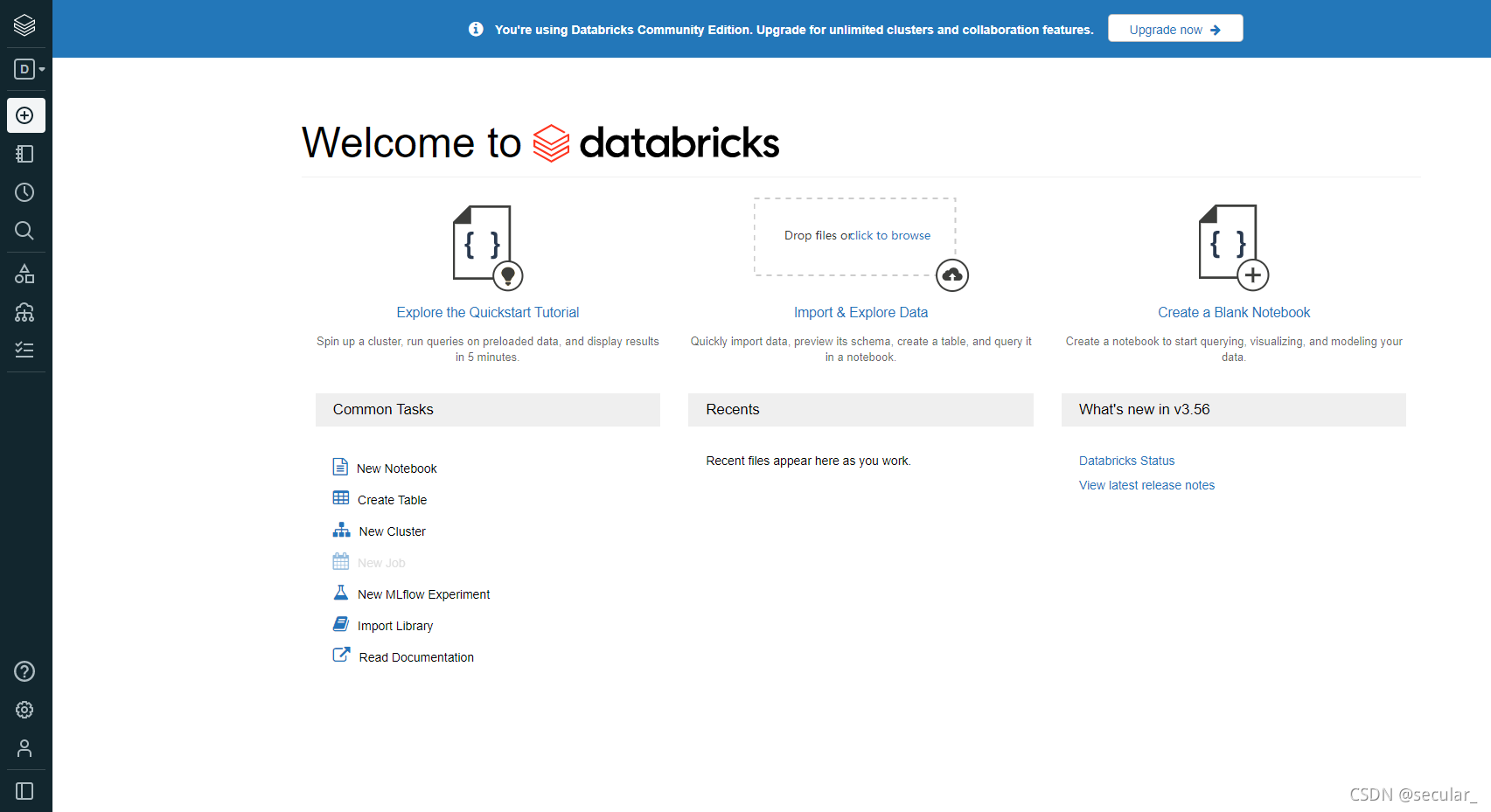Open Recents clock icon in sidebar
1491x812 pixels.
(x=24, y=192)
